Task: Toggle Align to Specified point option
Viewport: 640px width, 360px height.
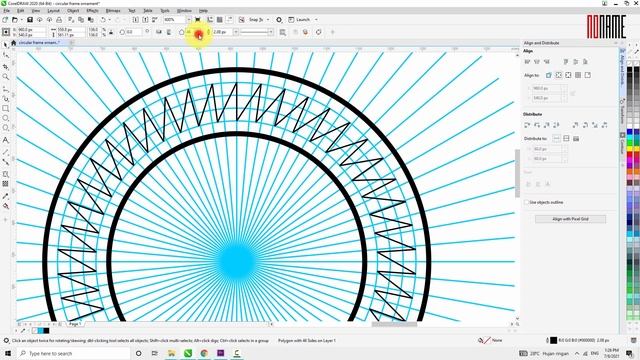Action: click(588, 75)
